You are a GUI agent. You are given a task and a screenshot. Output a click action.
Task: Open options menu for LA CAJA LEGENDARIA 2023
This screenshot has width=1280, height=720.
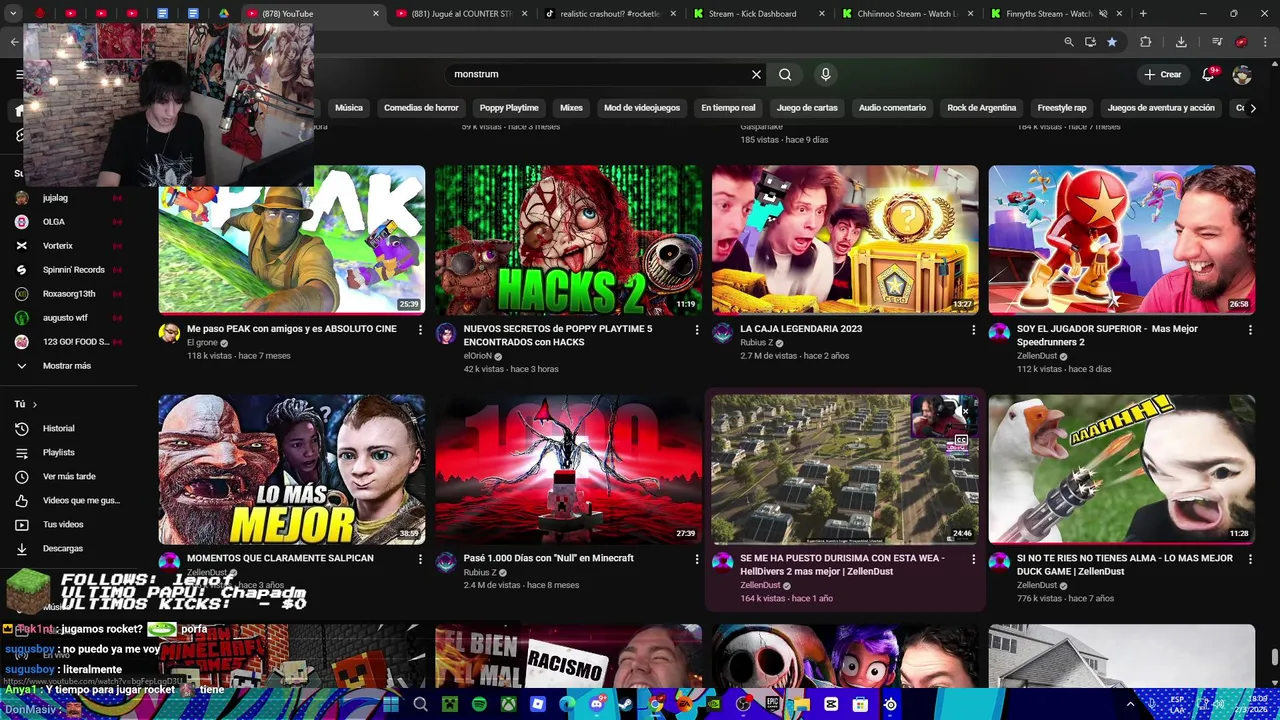tap(973, 329)
